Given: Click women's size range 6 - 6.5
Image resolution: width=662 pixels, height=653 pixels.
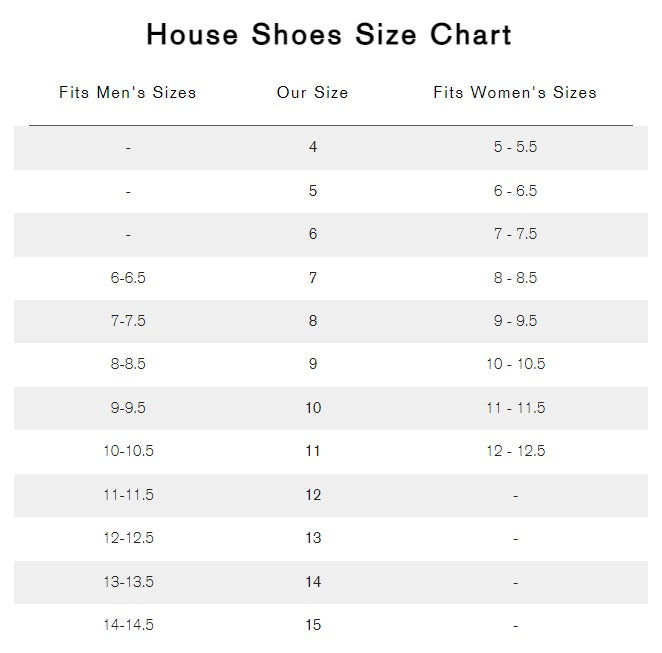Looking at the screenshot, I should pos(515,191).
